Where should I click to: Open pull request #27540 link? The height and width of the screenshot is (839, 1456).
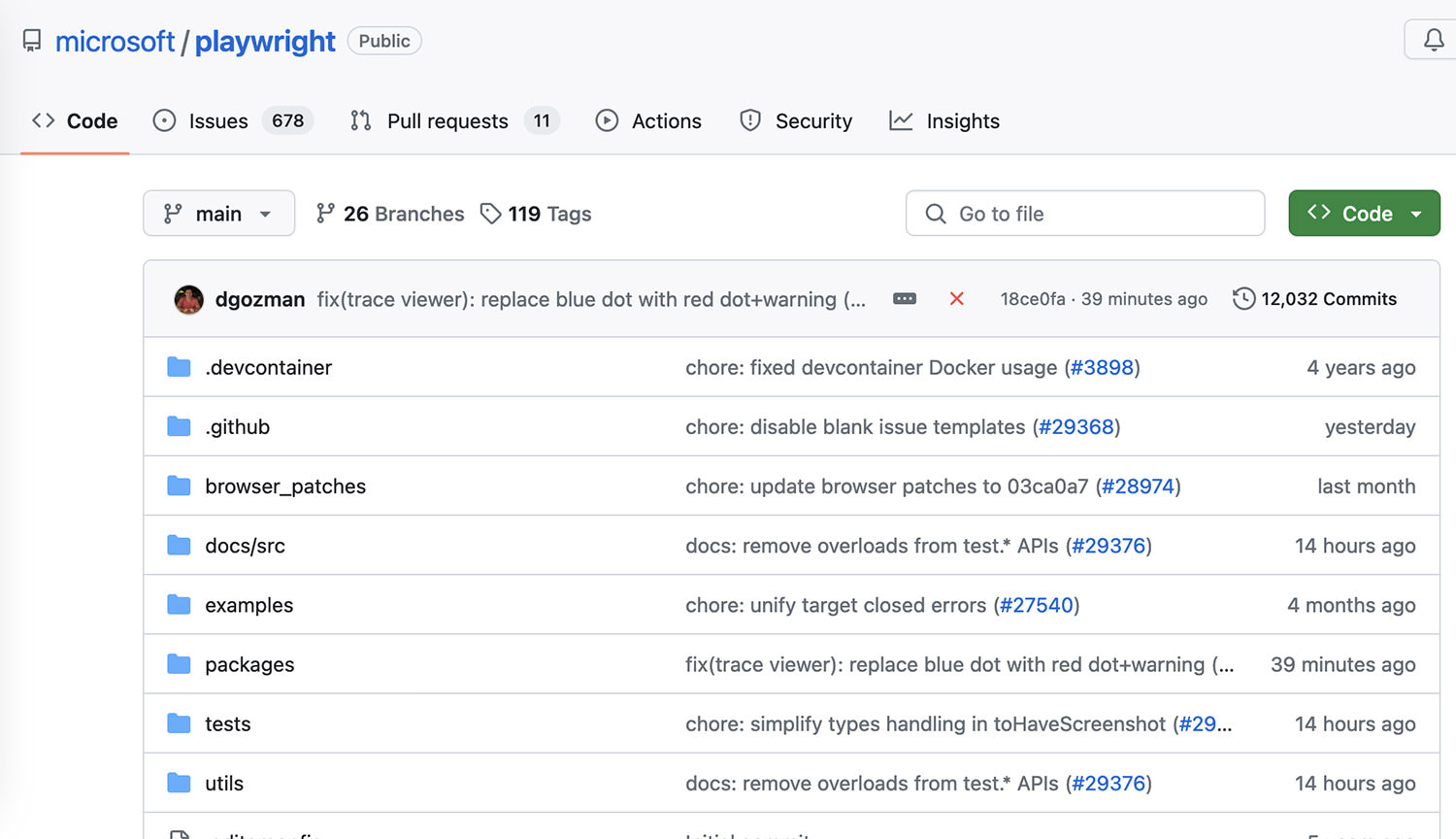pos(1037,605)
